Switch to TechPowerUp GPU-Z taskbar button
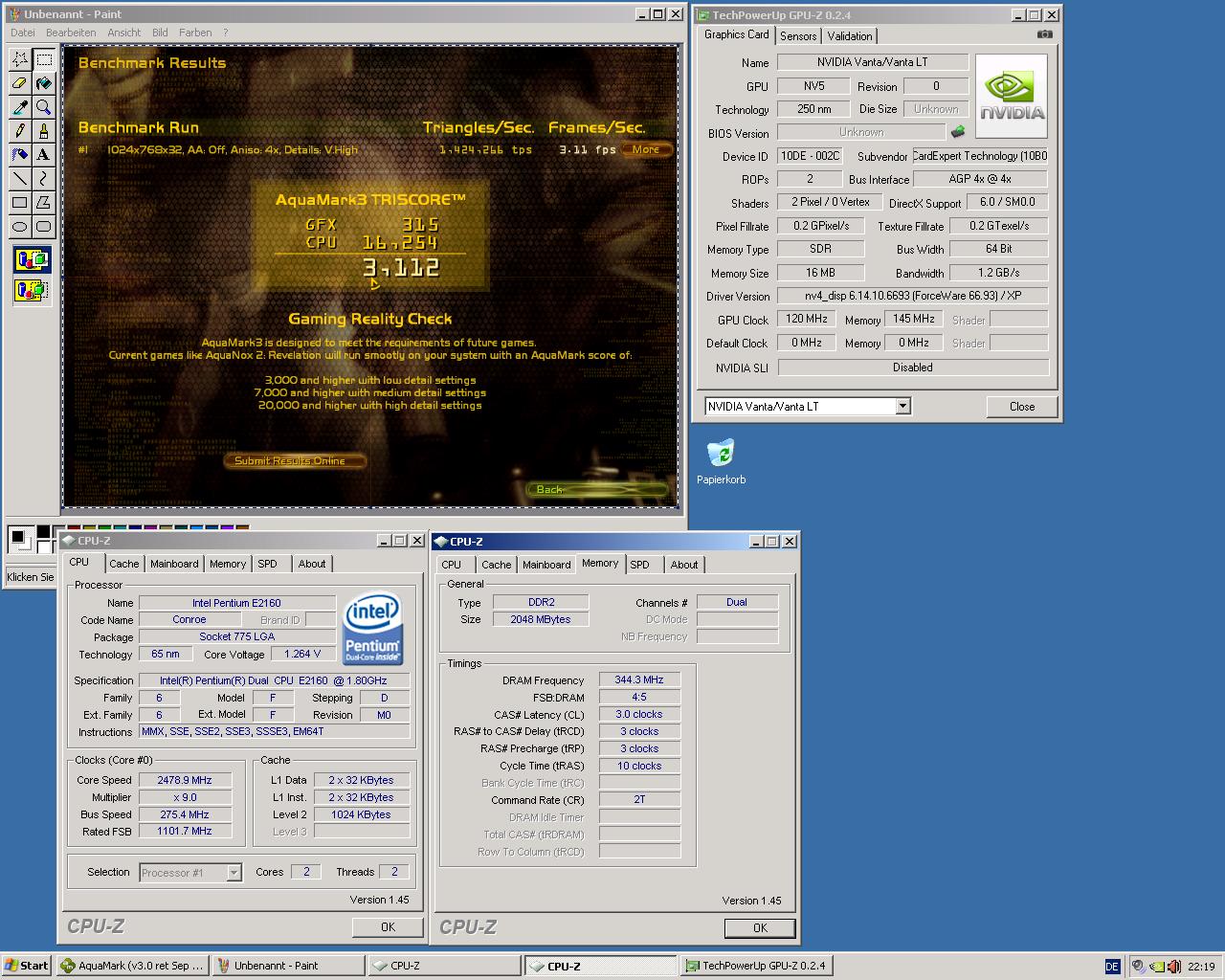Viewport: 1225px width, 980px height. click(756, 966)
